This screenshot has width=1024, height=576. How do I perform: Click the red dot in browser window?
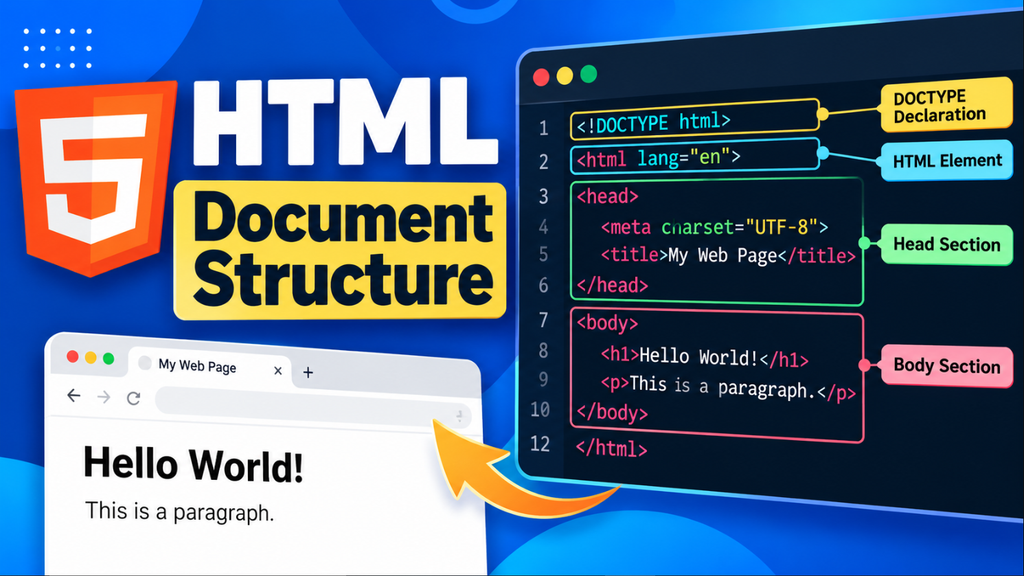click(72, 356)
